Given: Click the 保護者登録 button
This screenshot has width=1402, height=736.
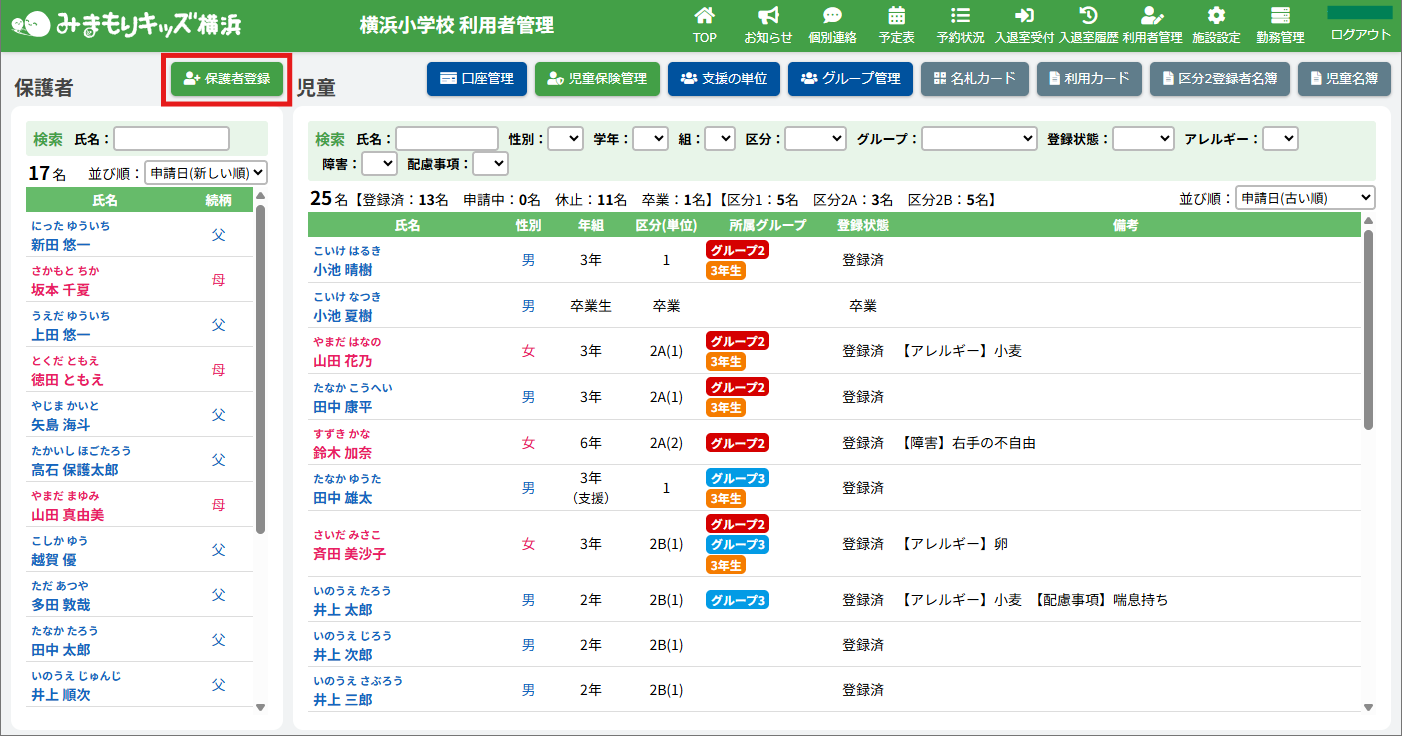Looking at the screenshot, I should pos(227,79).
